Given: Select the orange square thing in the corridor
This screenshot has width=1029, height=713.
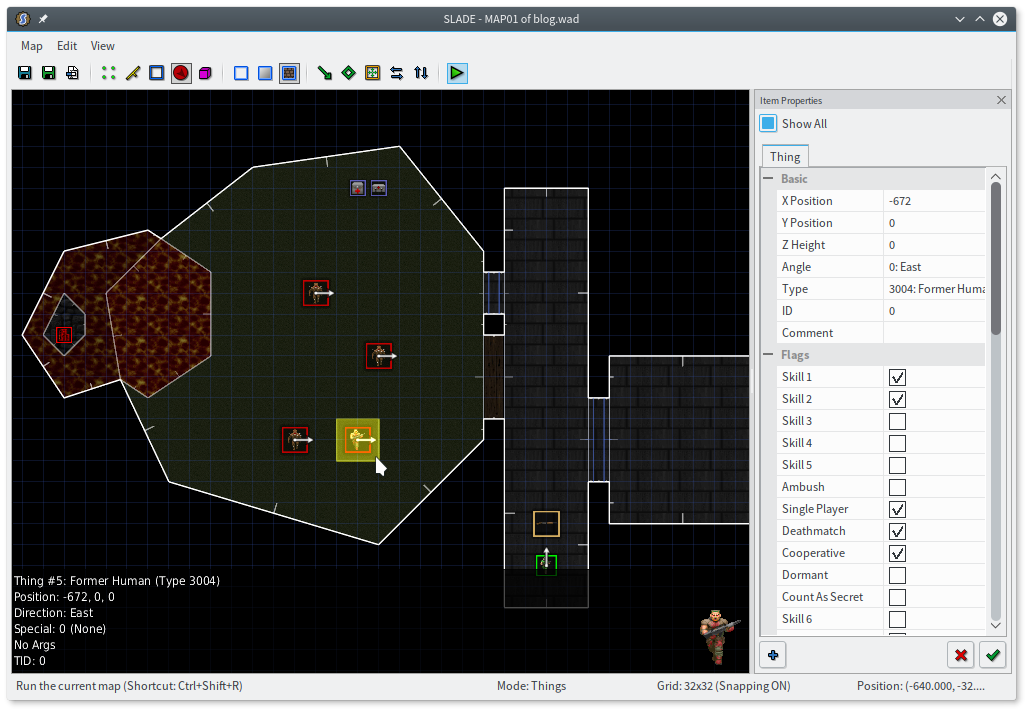Looking at the screenshot, I should click(546, 524).
